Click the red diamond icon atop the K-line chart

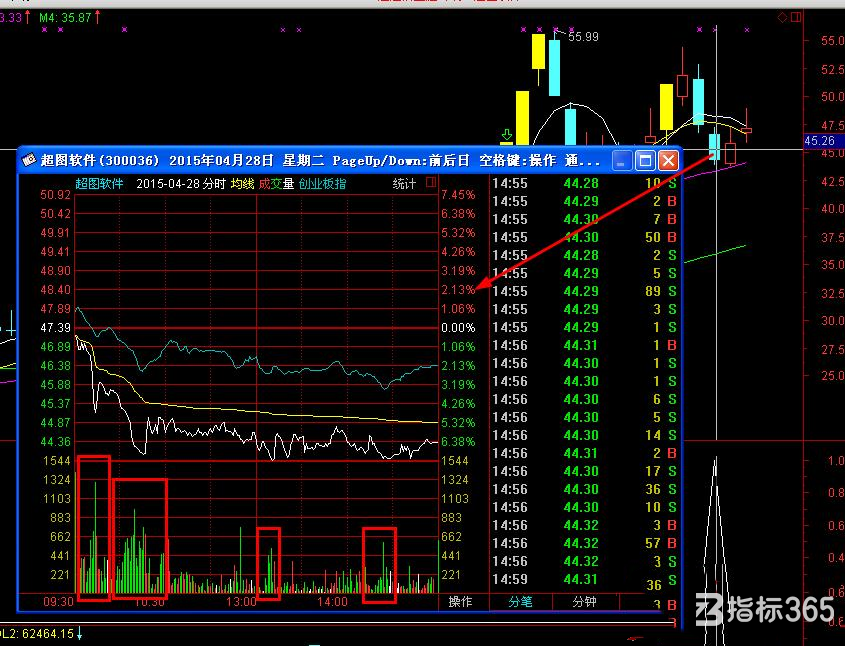[x=782, y=18]
